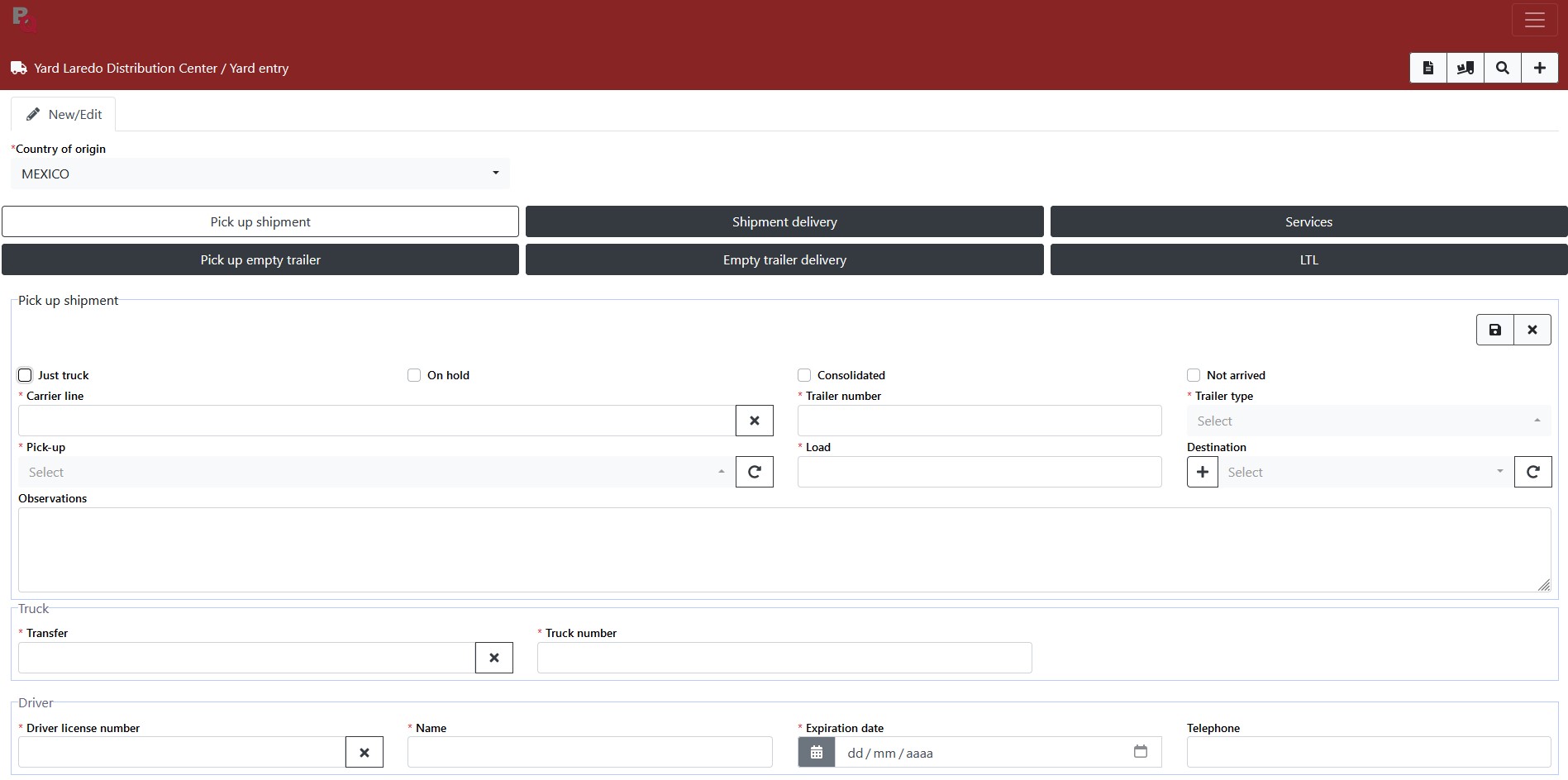Image resolution: width=1568 pixels, height=780 pixels.
Task: Refresh the Pick-up list
Action: tap(754, 472)
